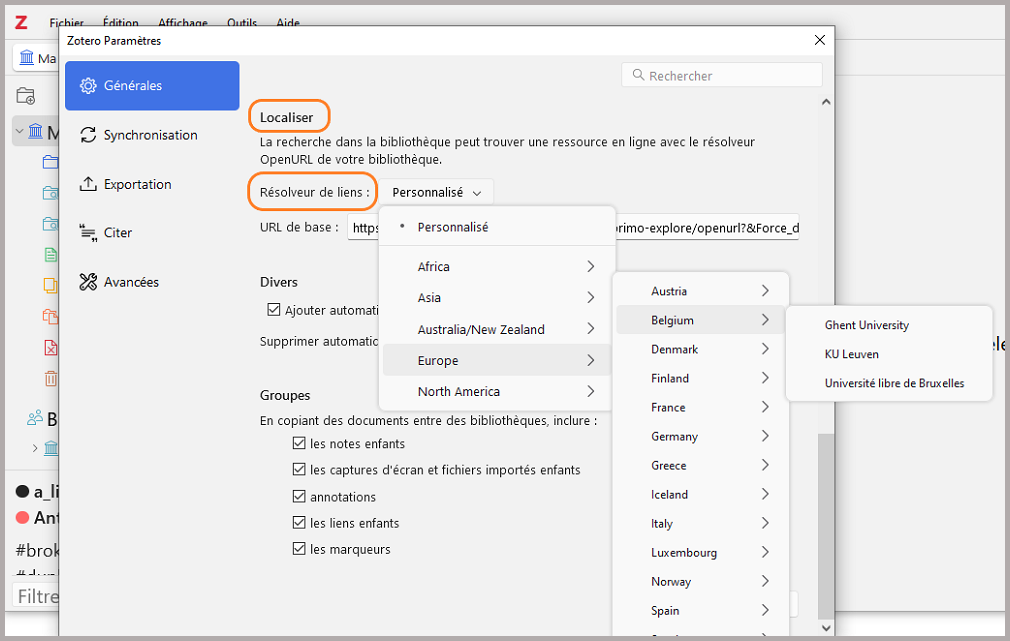Open the Exportation settings pane
This screenshot has width=1010, height=641.
(x=152, y=184)
